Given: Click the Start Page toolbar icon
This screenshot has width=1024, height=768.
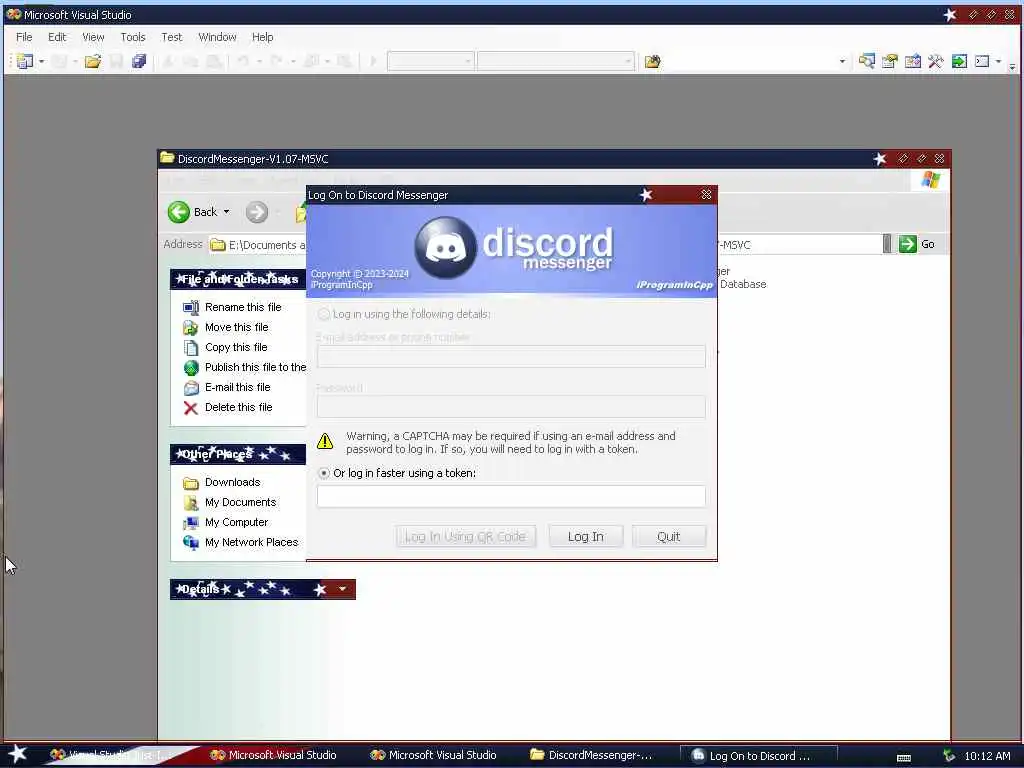Looking at the screenshot, I should click(x=959, y=61).
